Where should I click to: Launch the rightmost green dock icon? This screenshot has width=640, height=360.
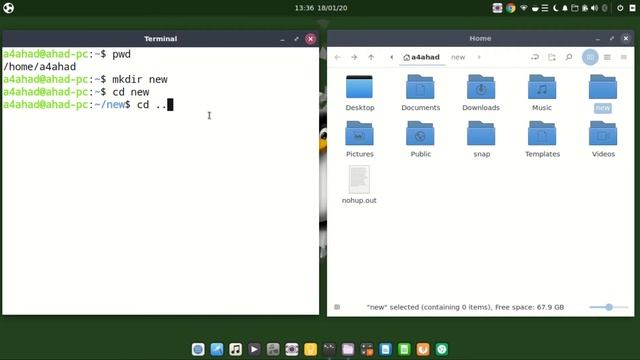click(x=442, y=349)
